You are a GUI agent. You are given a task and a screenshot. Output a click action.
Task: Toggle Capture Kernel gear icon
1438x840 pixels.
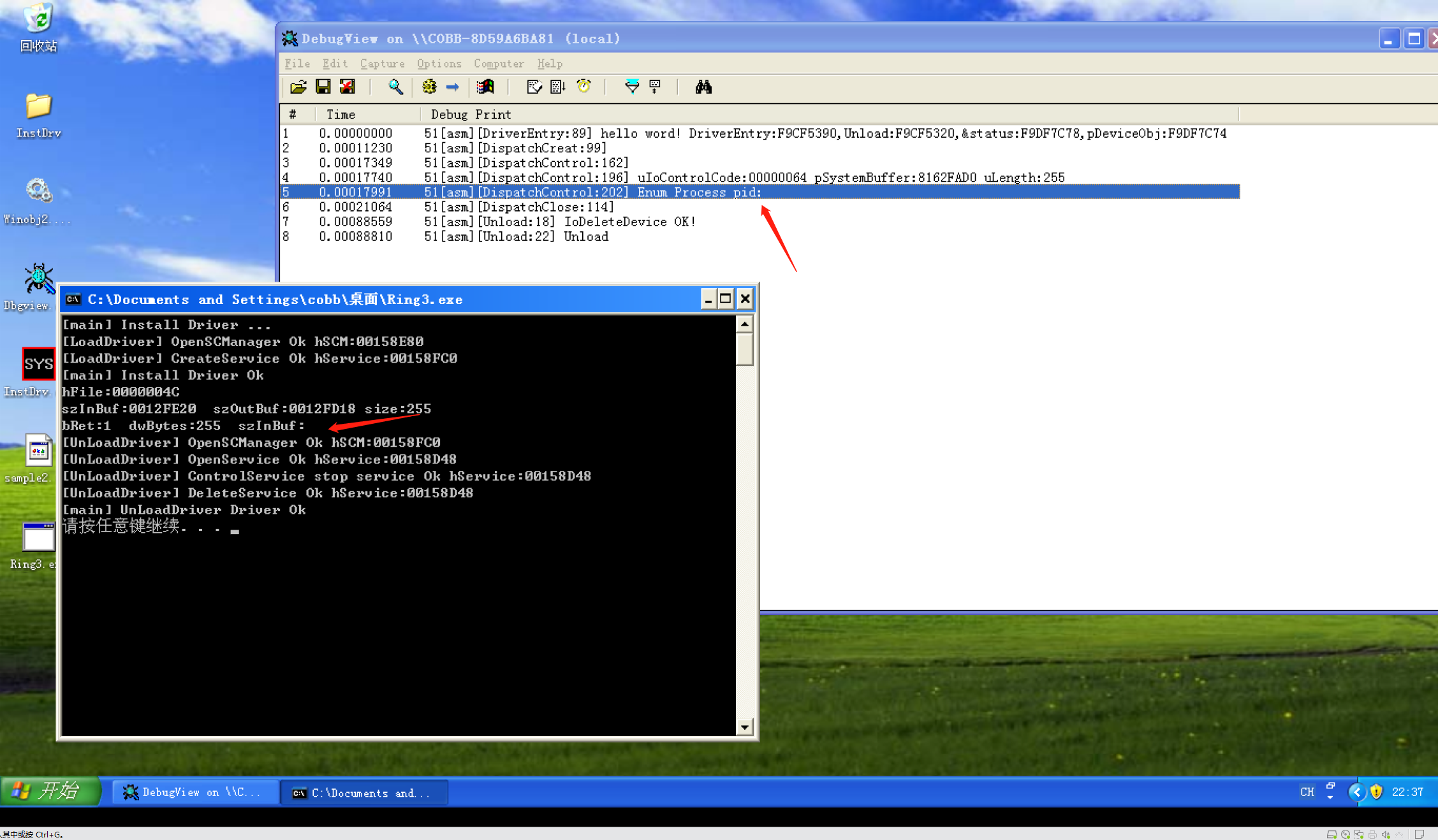[429, 87]
